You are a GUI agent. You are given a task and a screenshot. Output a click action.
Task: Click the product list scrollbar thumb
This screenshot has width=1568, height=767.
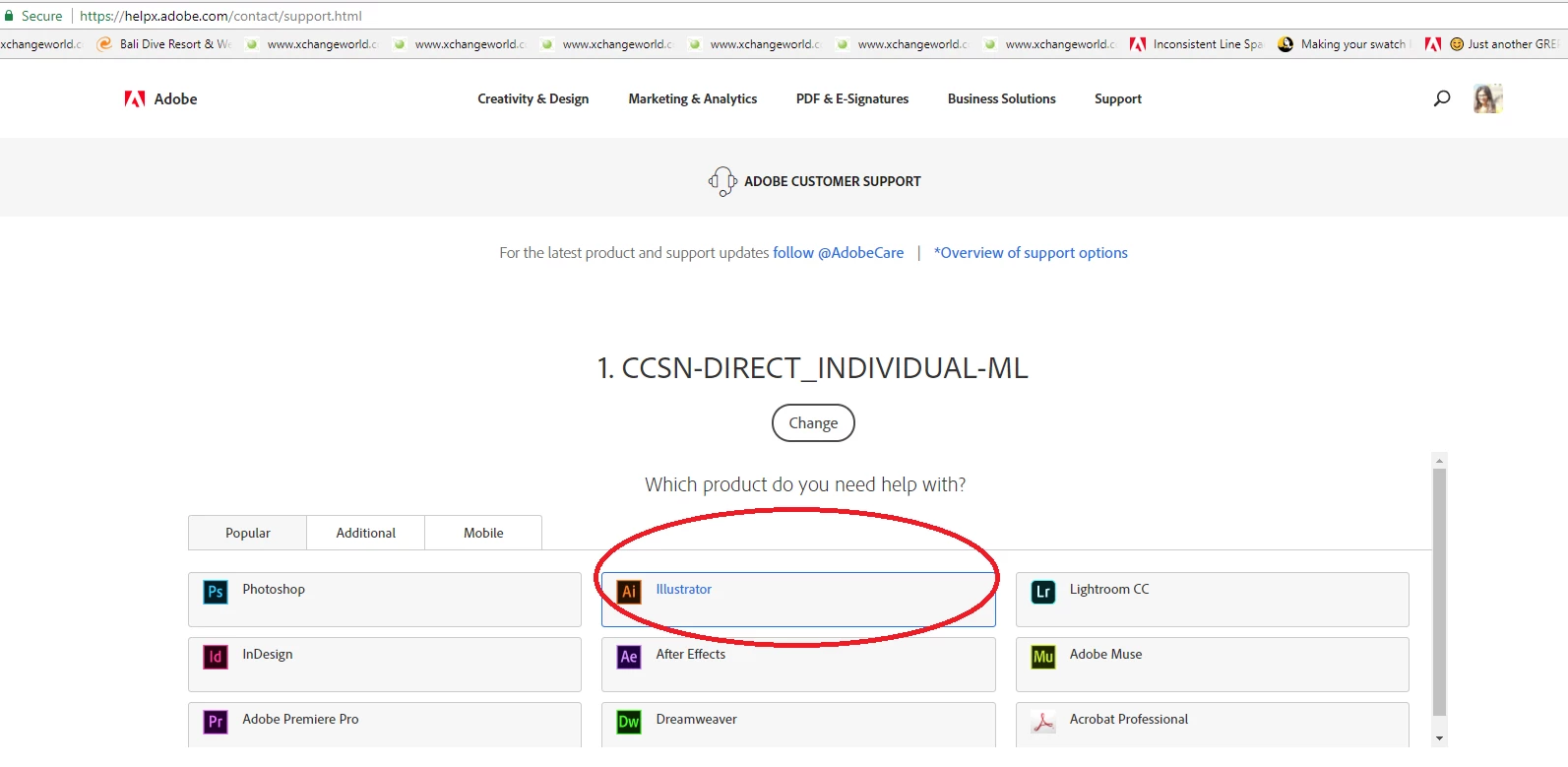pos(1440,592)
